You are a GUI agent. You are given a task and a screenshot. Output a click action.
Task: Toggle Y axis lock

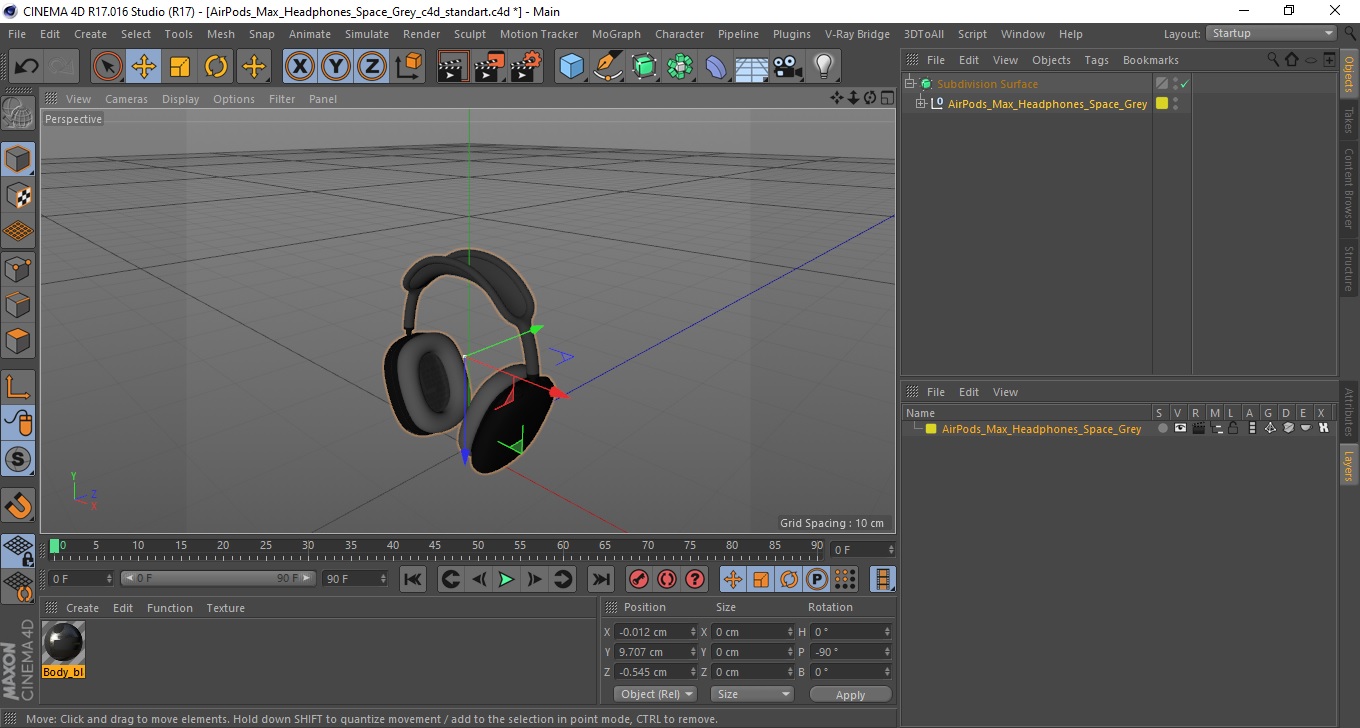click(x=336, y=67)
